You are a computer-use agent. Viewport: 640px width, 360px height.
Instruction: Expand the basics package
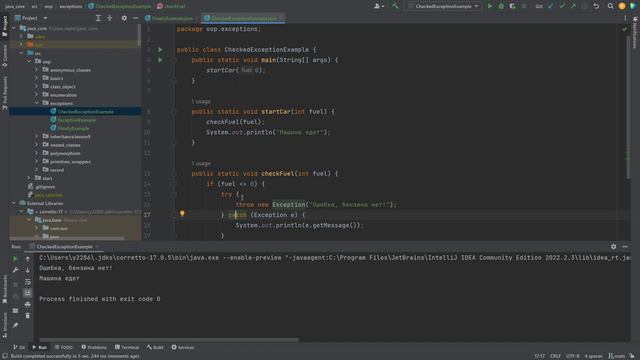36,78
